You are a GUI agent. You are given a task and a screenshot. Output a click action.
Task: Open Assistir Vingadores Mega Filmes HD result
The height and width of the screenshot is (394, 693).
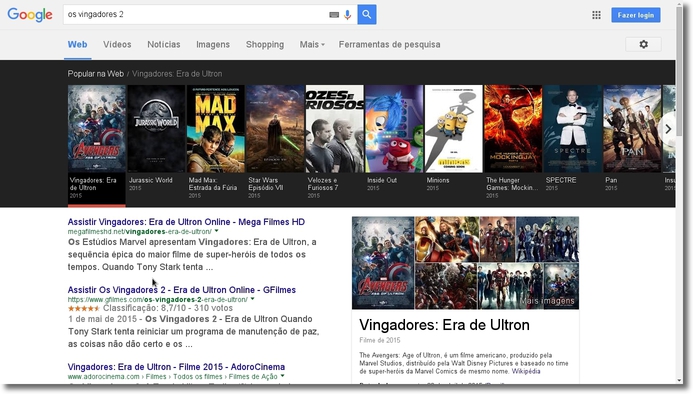click(186, 222)
